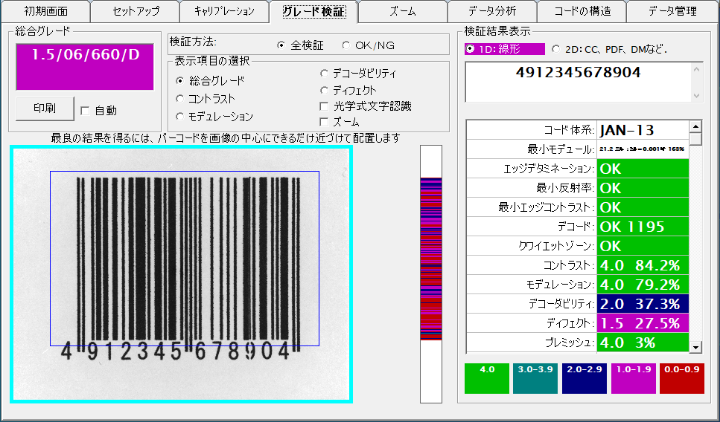Click the エッジデタミネーション OK result
Image resolution: width=720 pixels, height=422 pixels.
point(643,169)
